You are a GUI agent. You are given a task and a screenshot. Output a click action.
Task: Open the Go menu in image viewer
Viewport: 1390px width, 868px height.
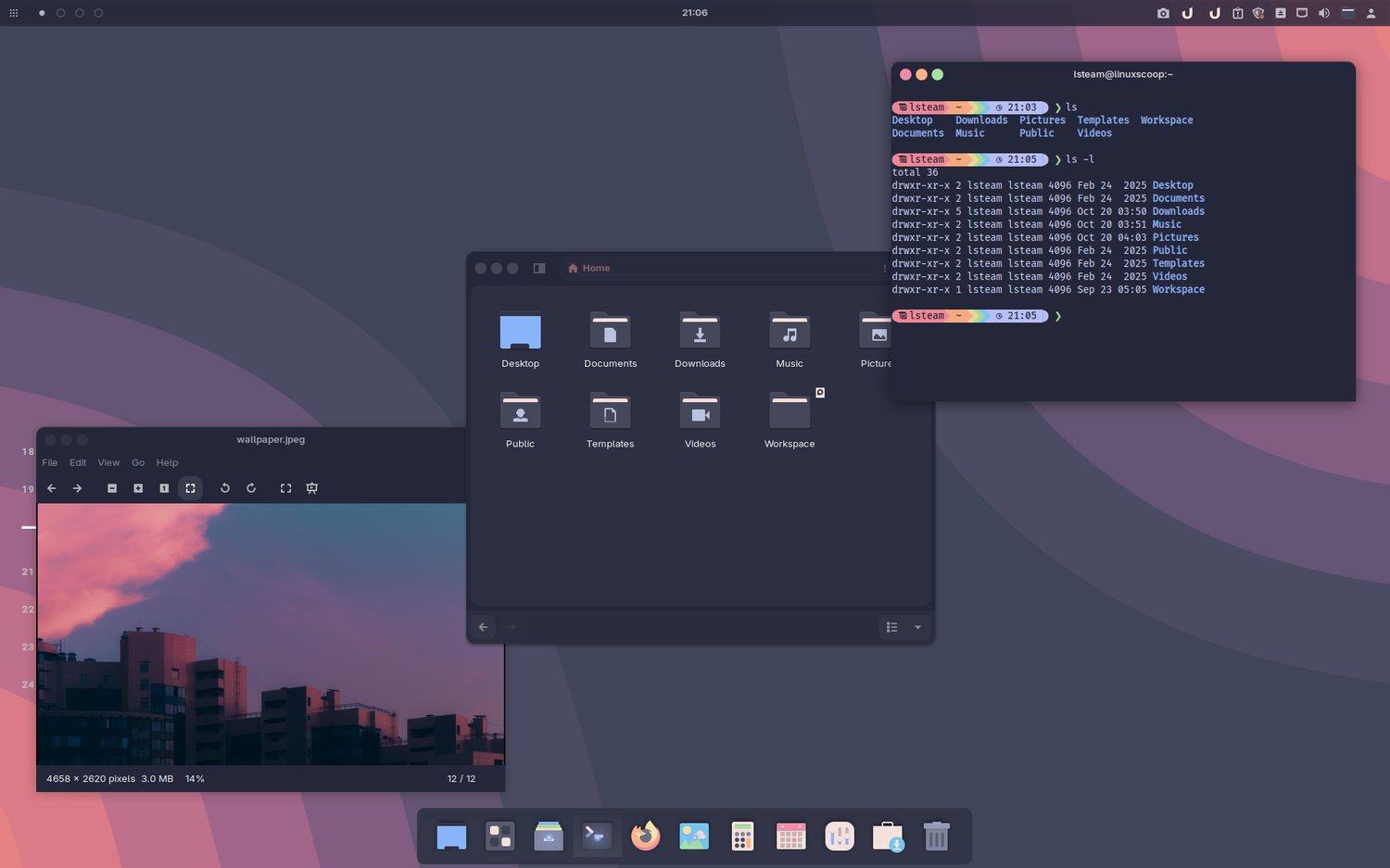coord(138,462)
